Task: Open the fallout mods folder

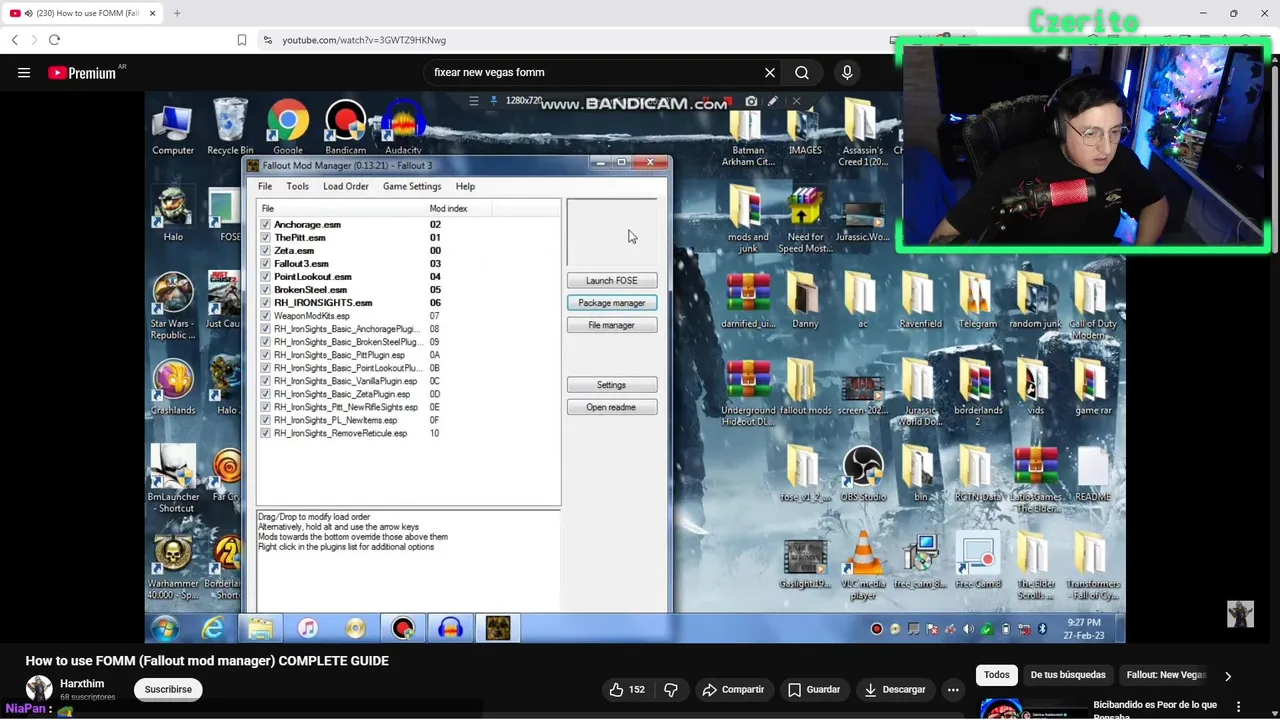Action: (x=805, y=388)
